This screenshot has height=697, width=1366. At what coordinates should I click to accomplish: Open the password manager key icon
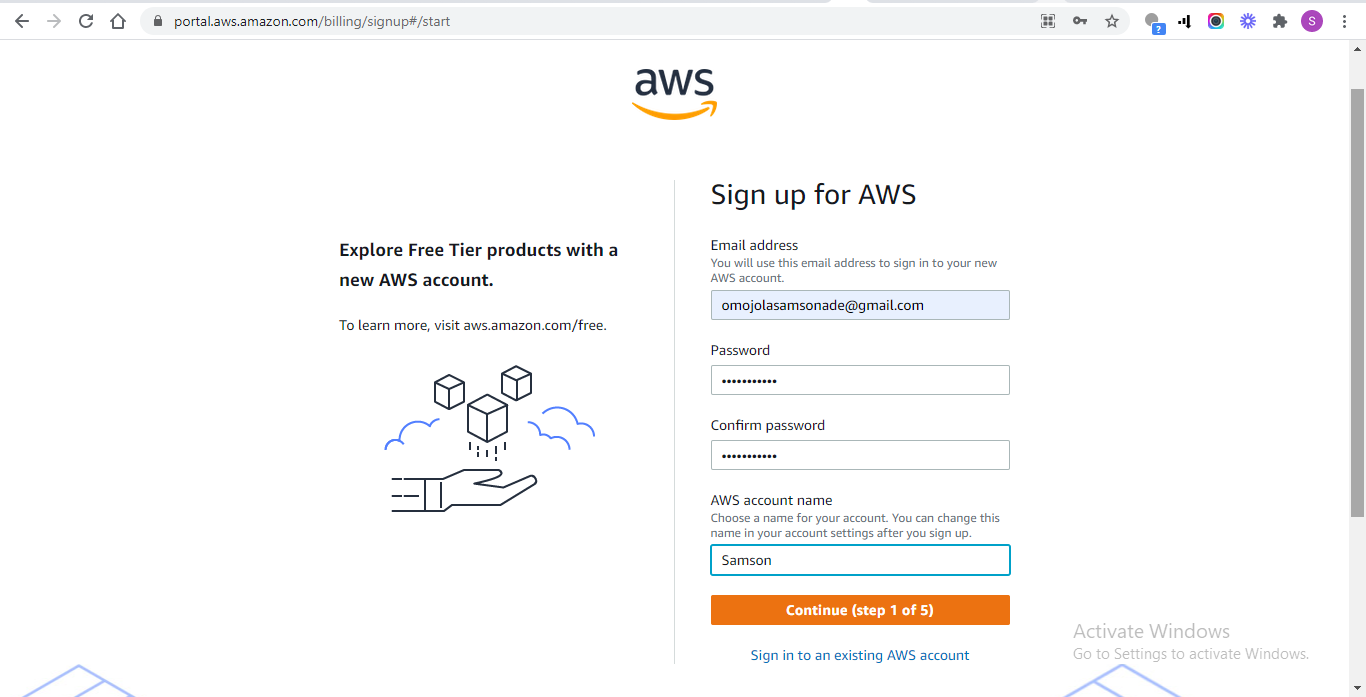(1080, 20)
